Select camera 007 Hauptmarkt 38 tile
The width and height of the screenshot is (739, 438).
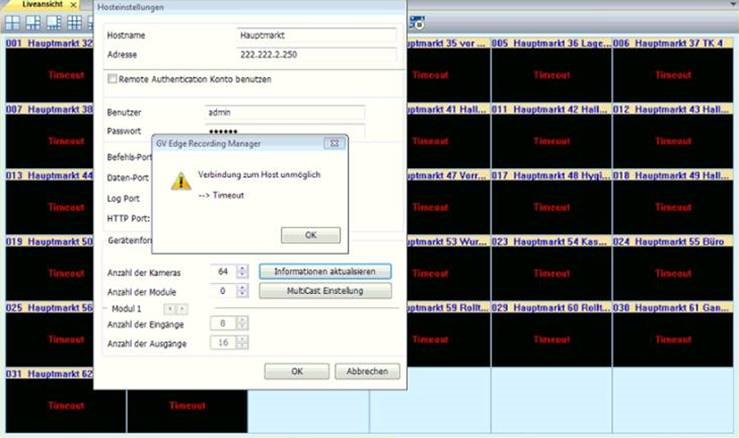click(49, 137)
